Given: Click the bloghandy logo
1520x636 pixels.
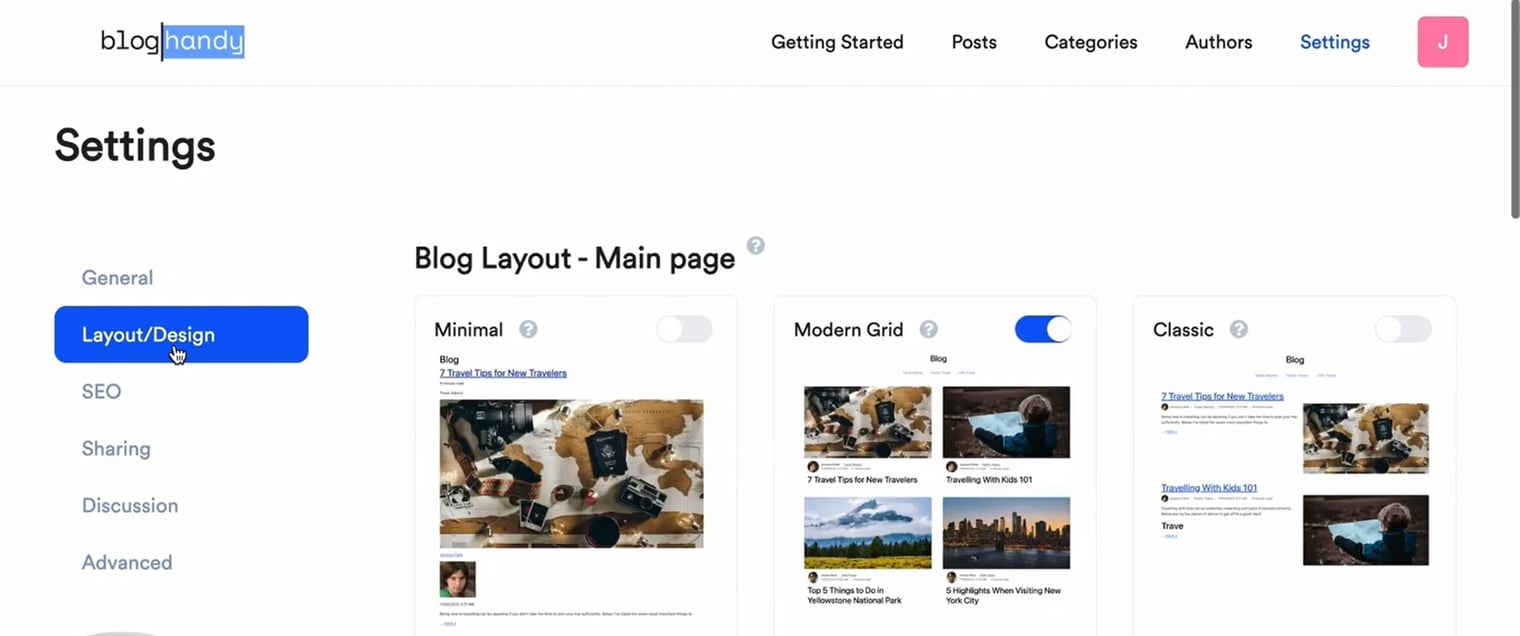Looking at the screenshot, I should (x=172, y=41).
